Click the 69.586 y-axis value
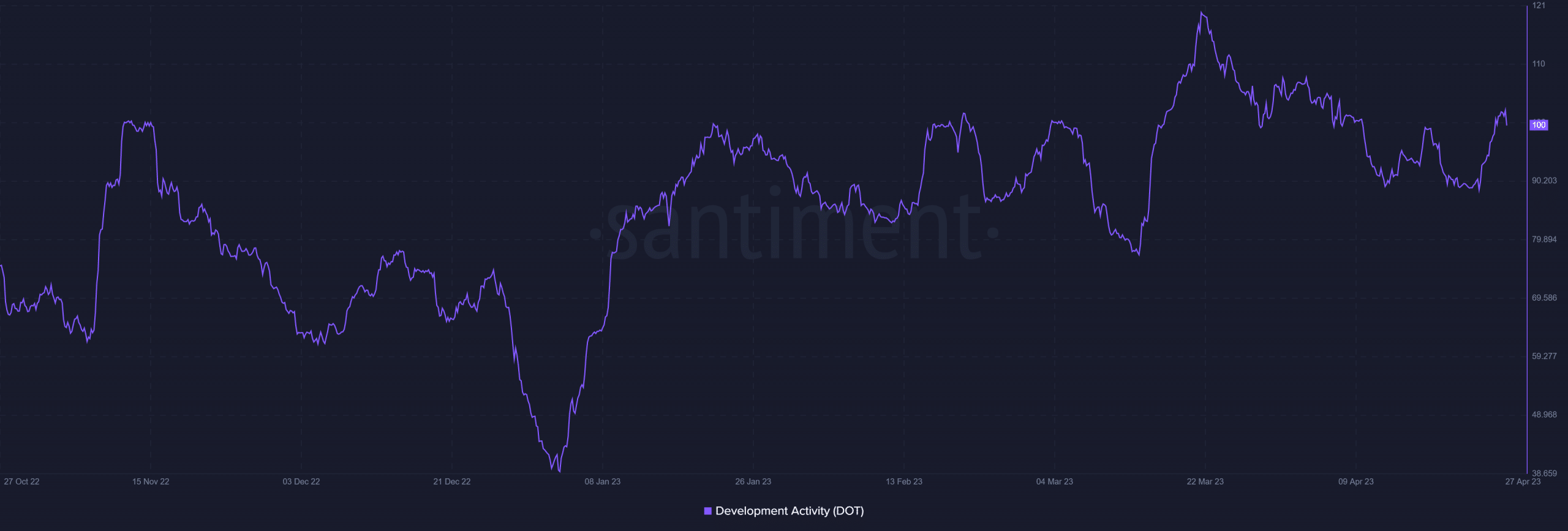This screenshot has height=531, width=1568. (1544, 298)
